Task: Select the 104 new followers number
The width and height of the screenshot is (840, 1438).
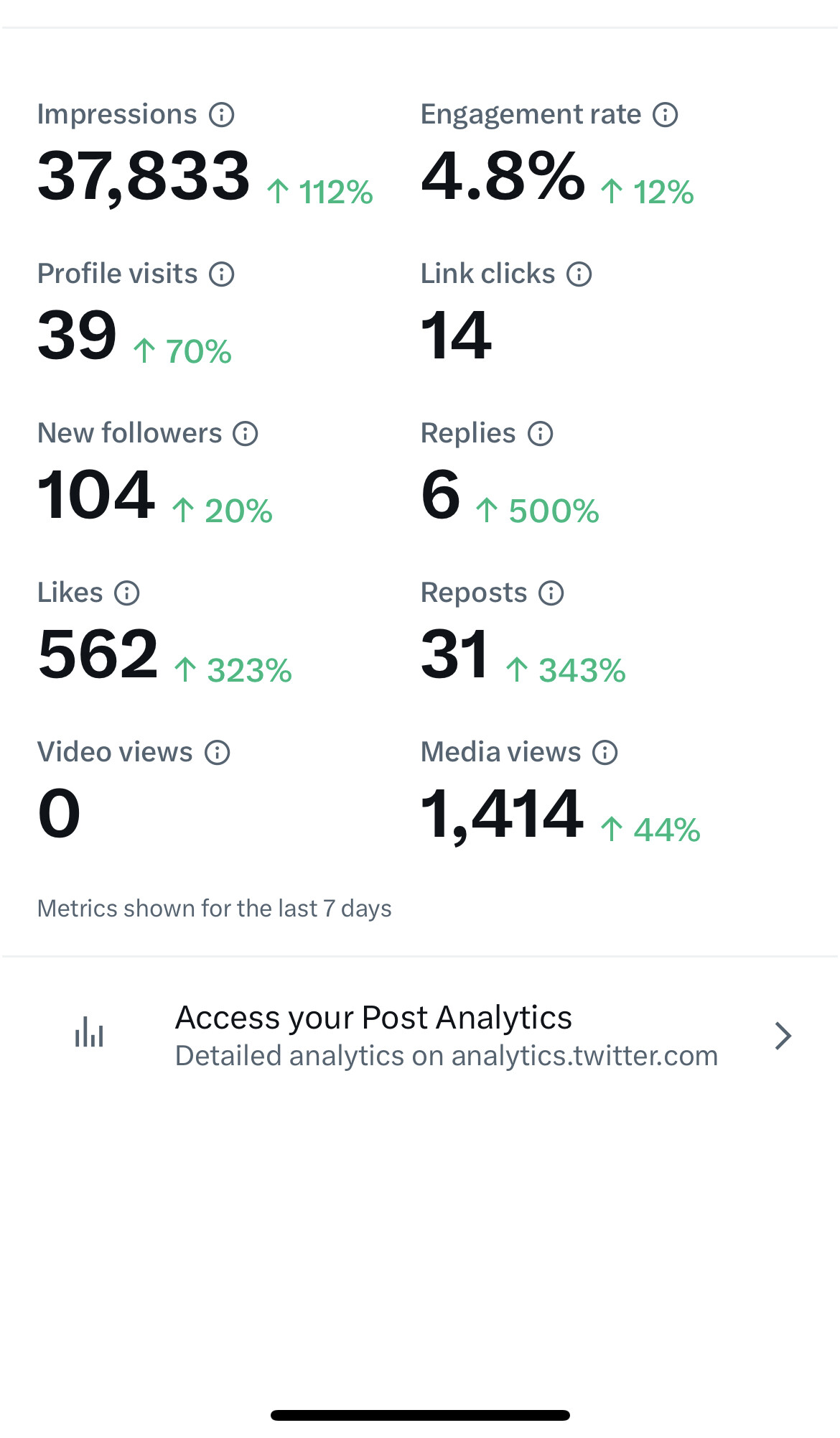Action: (95, 495)
